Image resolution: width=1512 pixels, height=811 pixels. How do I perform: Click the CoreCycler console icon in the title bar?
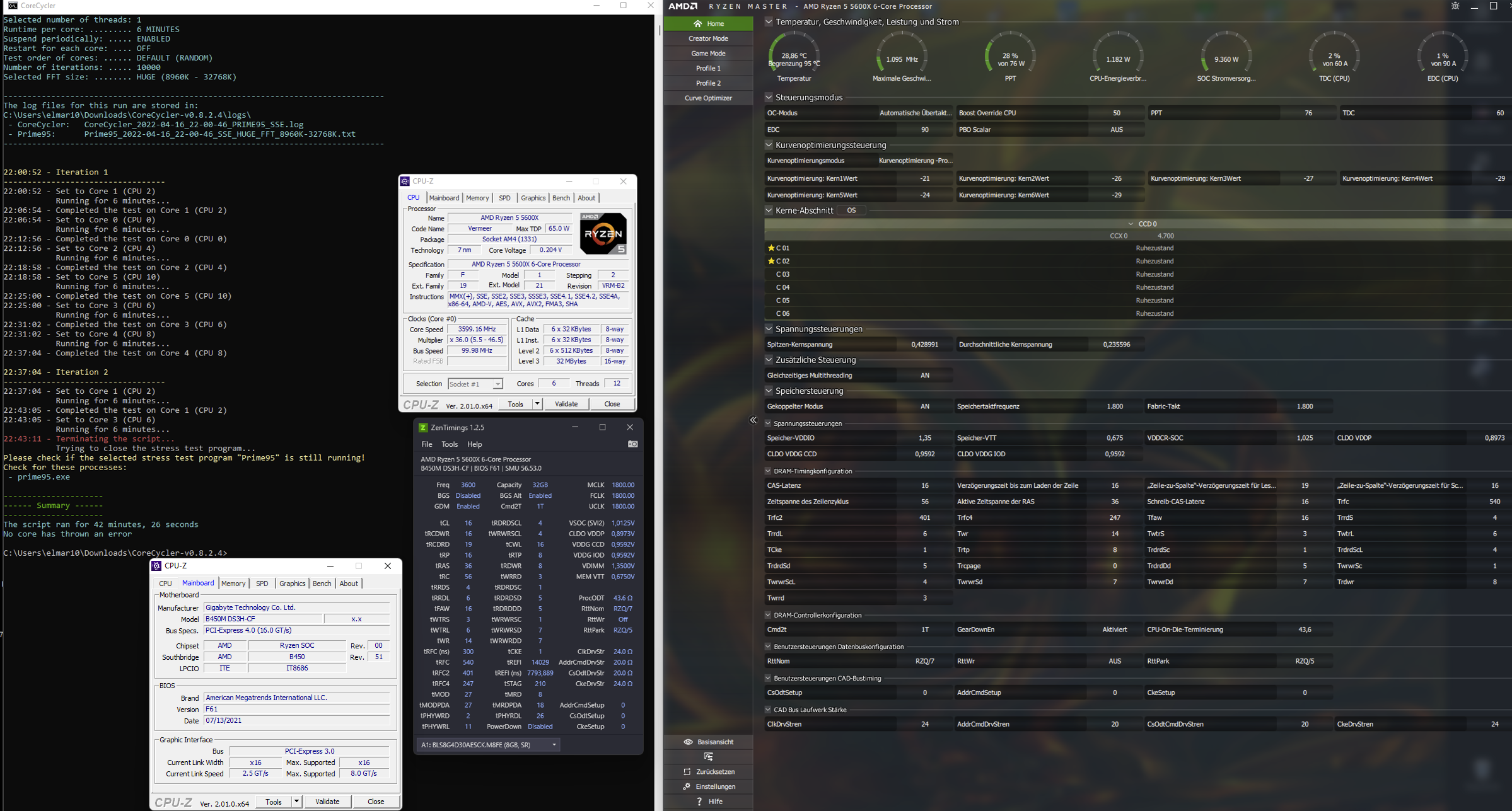coord(12,6)
